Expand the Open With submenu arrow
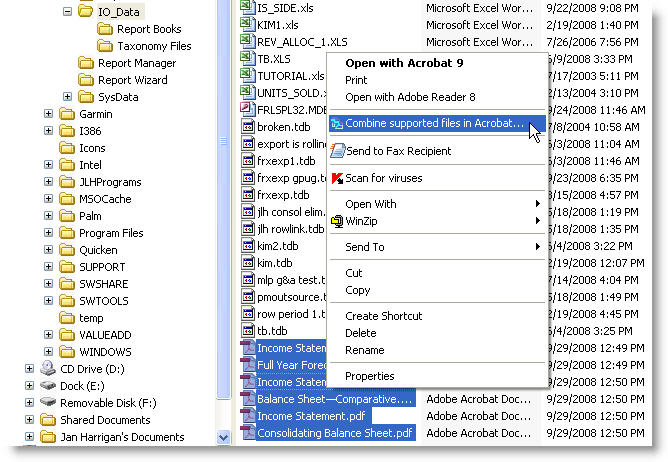This screenshot has width=668, height=462. pos(538,204)
